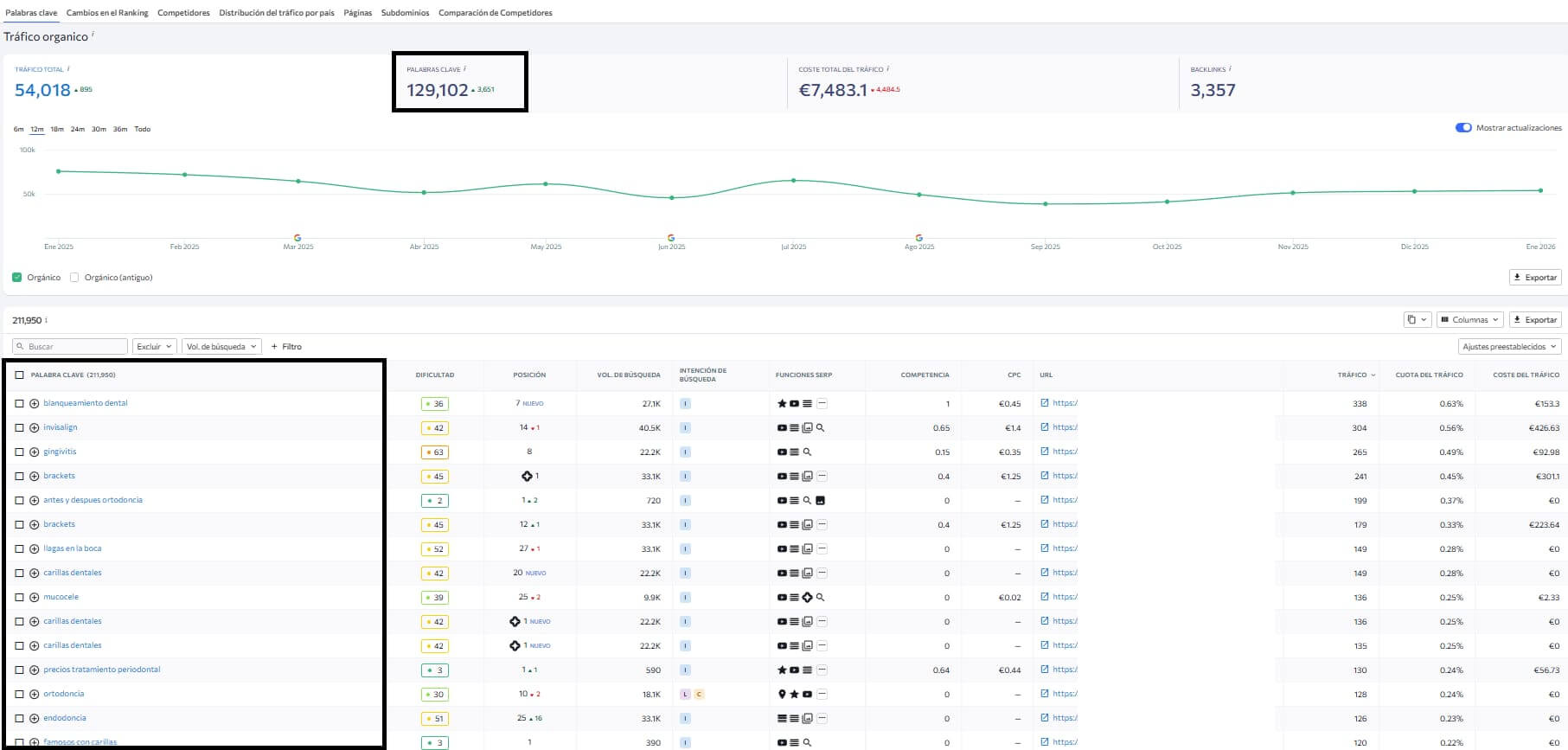
Task: Open the Columnas dropdown
Action: (x=1469, y=320)
